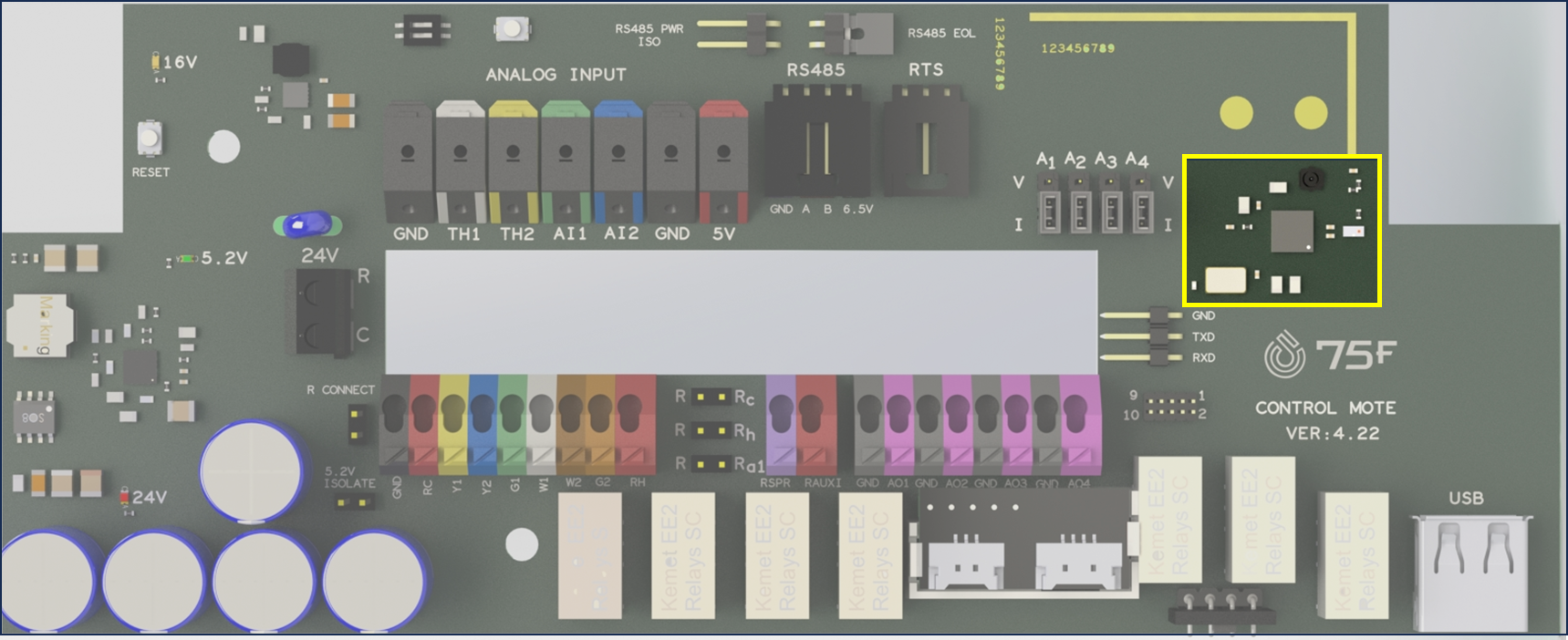Click the VER:4.22 version text
This screenshot has height=640, width=1568.
[x=1333, y=433]
